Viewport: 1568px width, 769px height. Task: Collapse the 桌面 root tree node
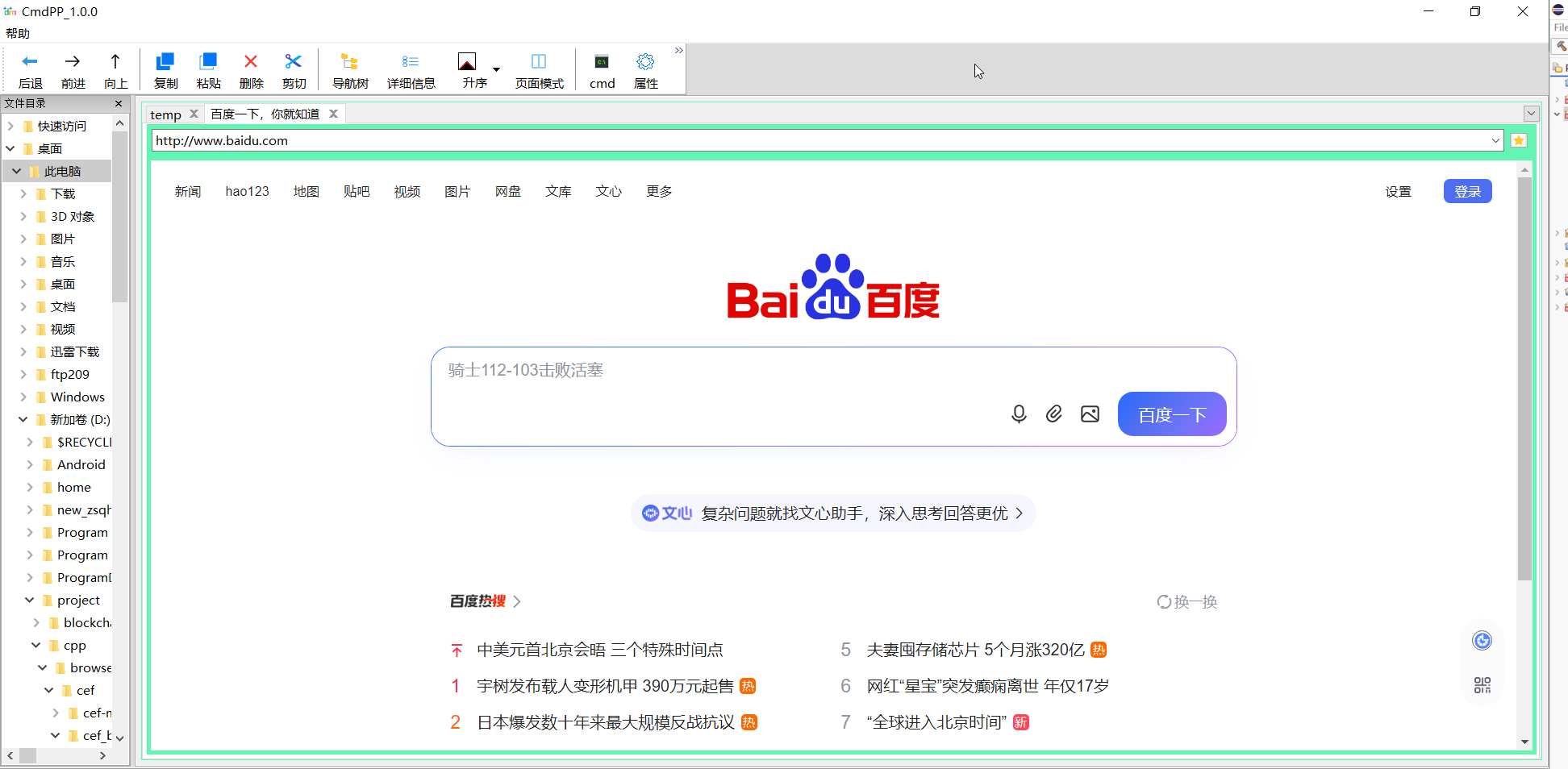11,148
